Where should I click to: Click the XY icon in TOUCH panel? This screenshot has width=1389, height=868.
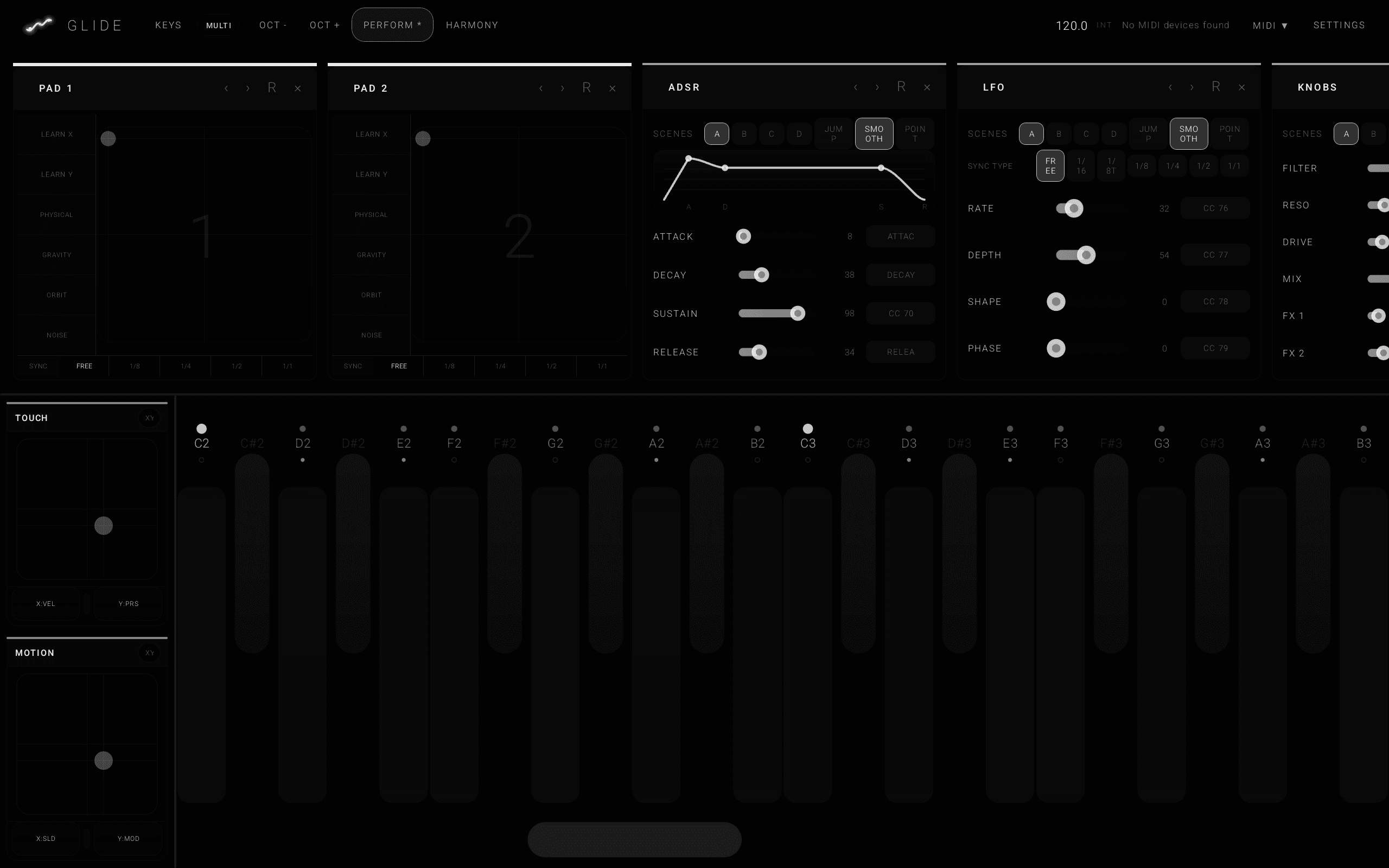[x=149, y=418]
